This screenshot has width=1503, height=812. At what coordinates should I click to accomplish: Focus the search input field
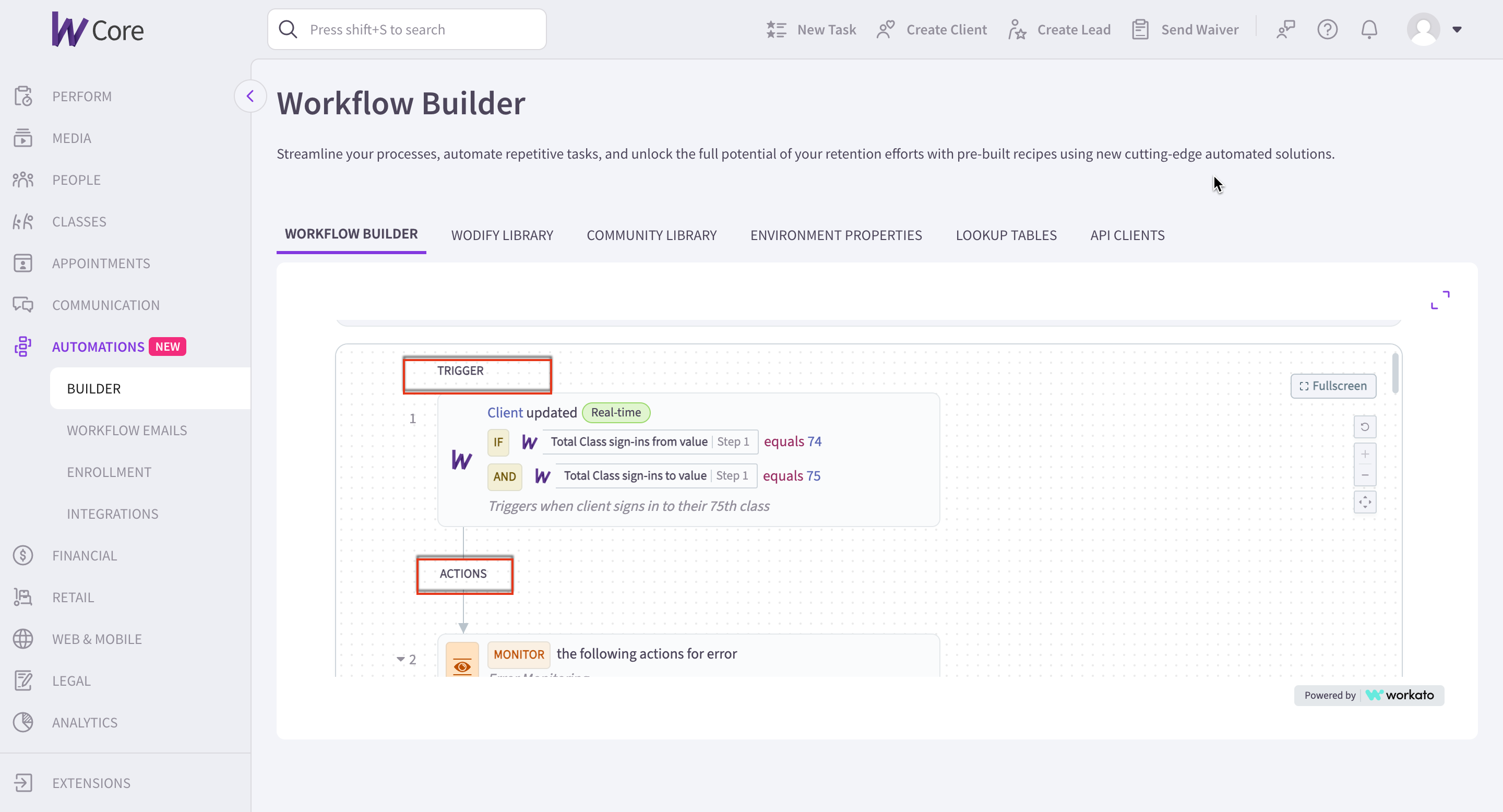click(407, 29)
